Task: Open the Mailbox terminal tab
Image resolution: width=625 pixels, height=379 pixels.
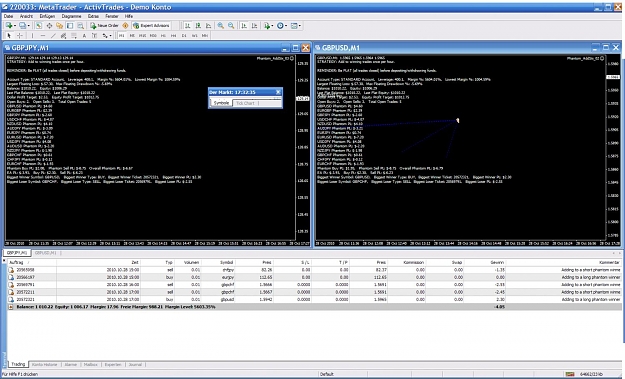Action: point(91,364)
